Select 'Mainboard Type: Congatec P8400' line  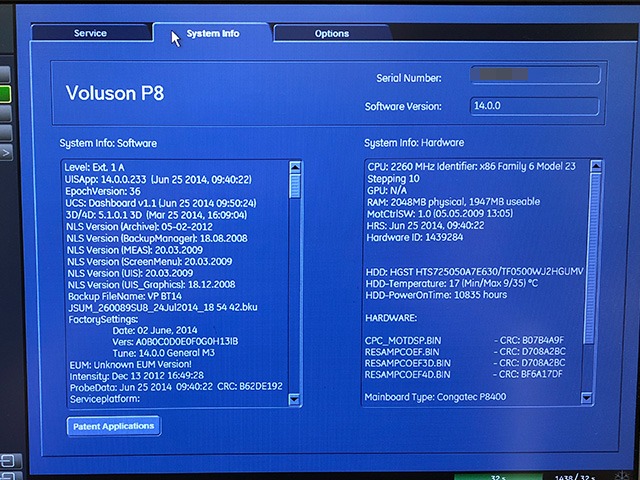[436, 397]
